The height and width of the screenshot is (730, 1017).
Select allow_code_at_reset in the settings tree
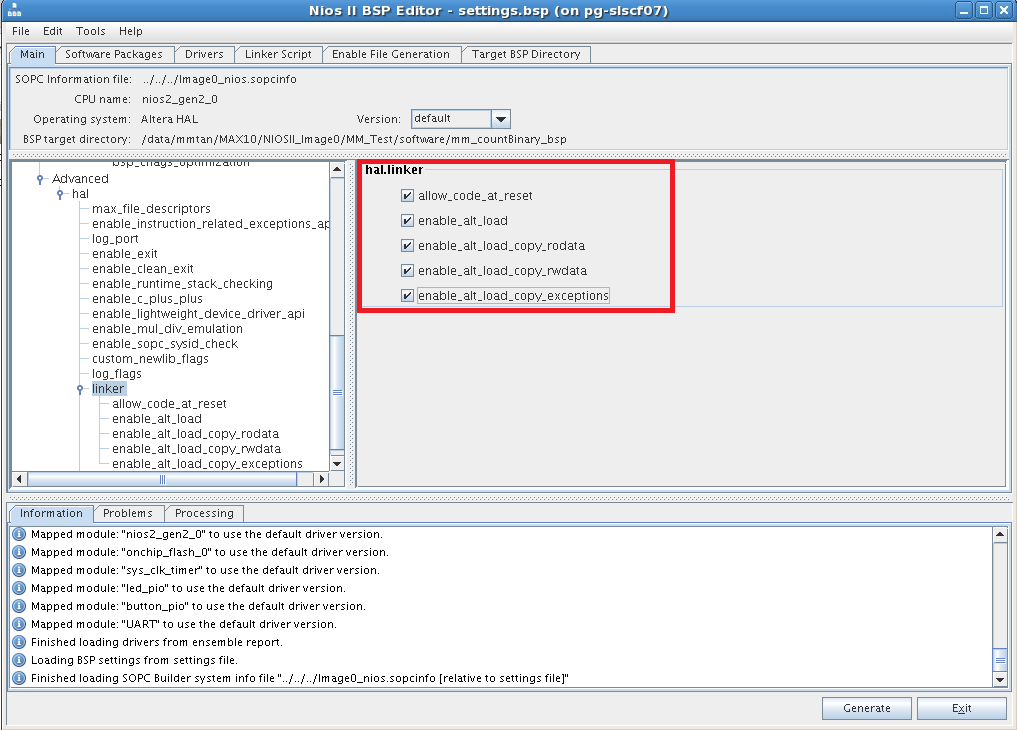(x=169, y=404)
